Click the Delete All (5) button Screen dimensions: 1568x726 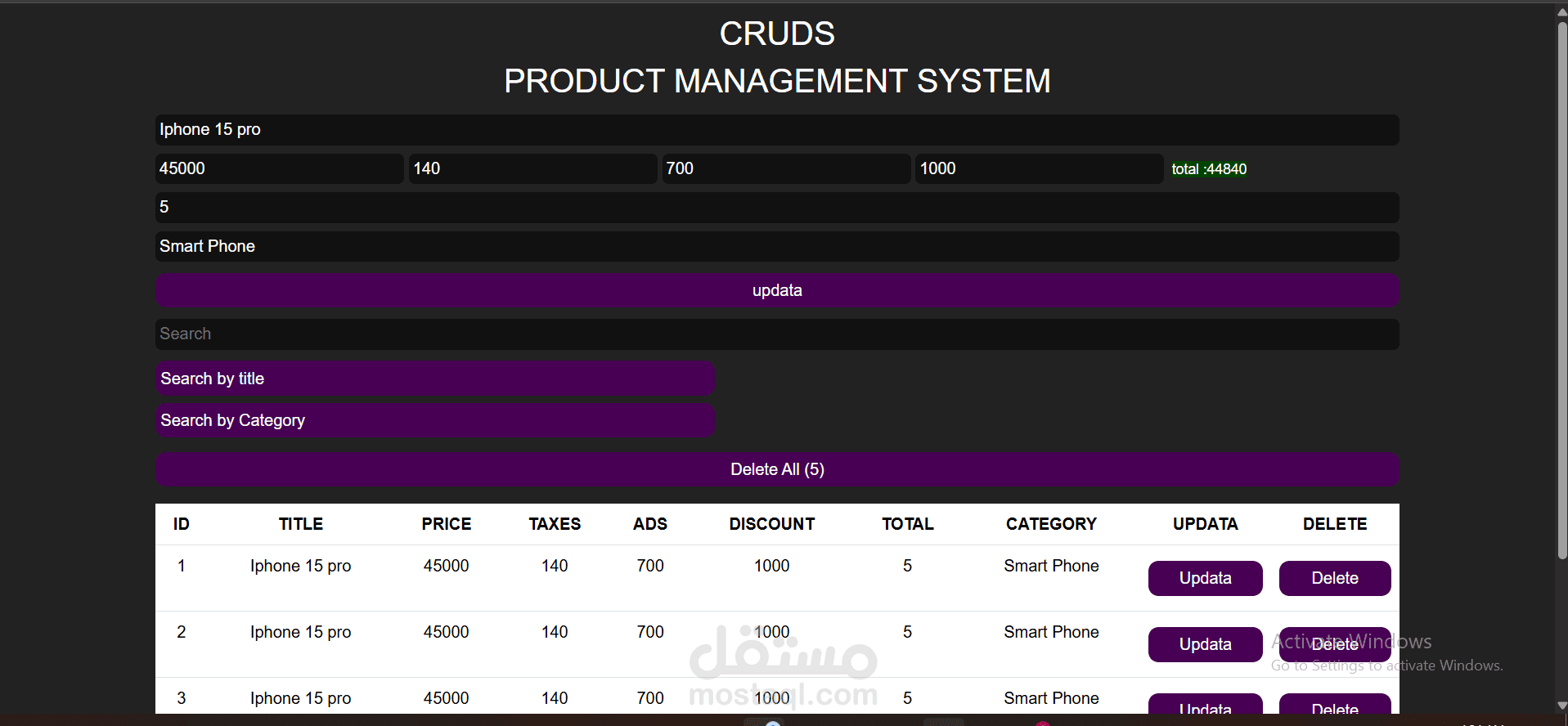777,469
